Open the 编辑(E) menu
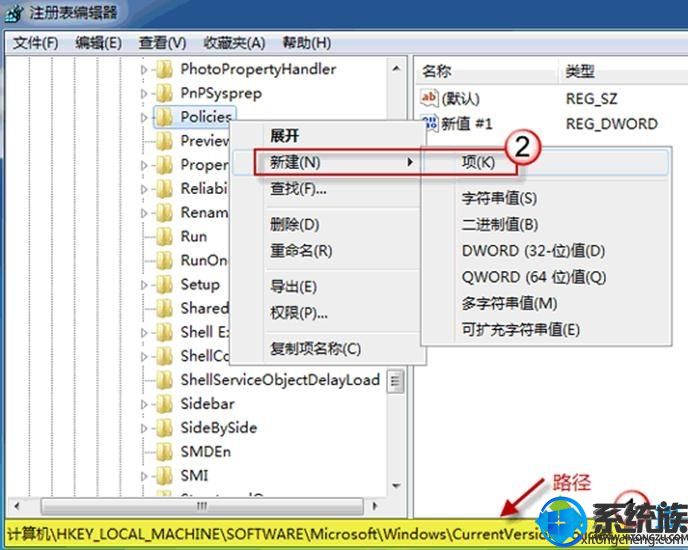The width and height of the screenshot is (688, 550). tap(98, 43)
